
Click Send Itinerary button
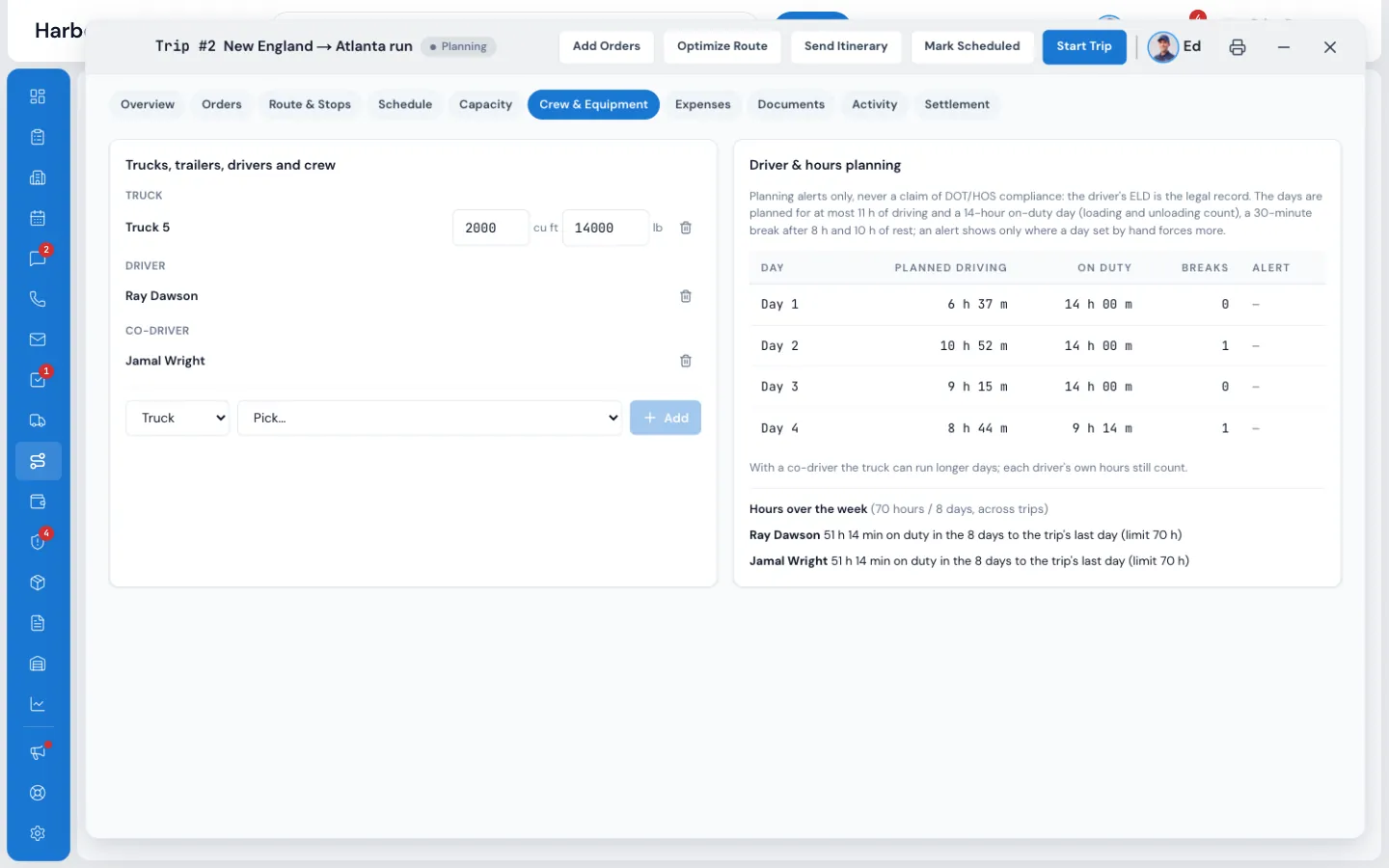tap(846, 47)
